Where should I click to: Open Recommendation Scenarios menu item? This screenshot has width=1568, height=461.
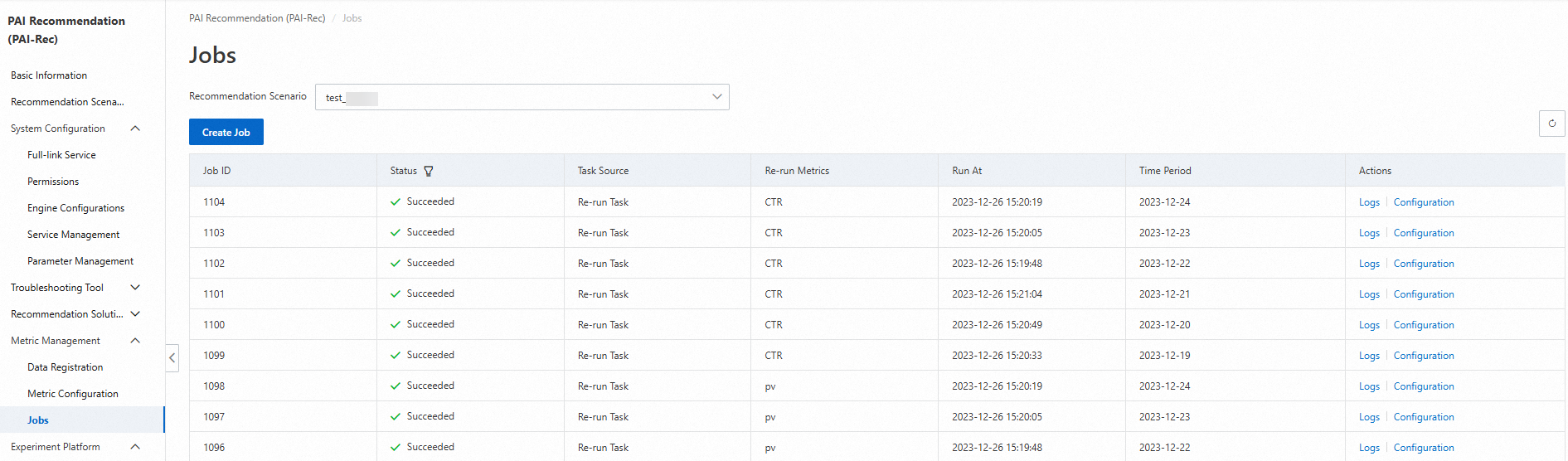point(67,102)
